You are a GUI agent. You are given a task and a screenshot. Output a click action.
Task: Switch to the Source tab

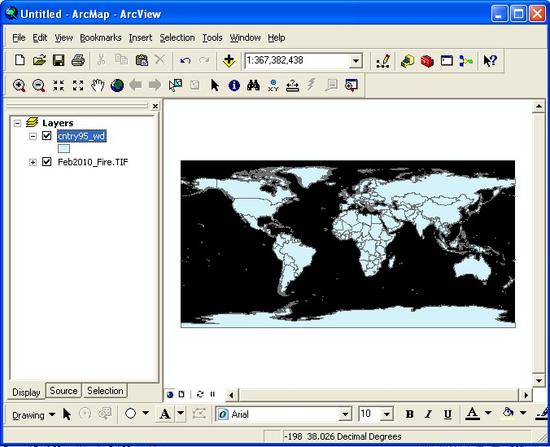tap(63, 391)
